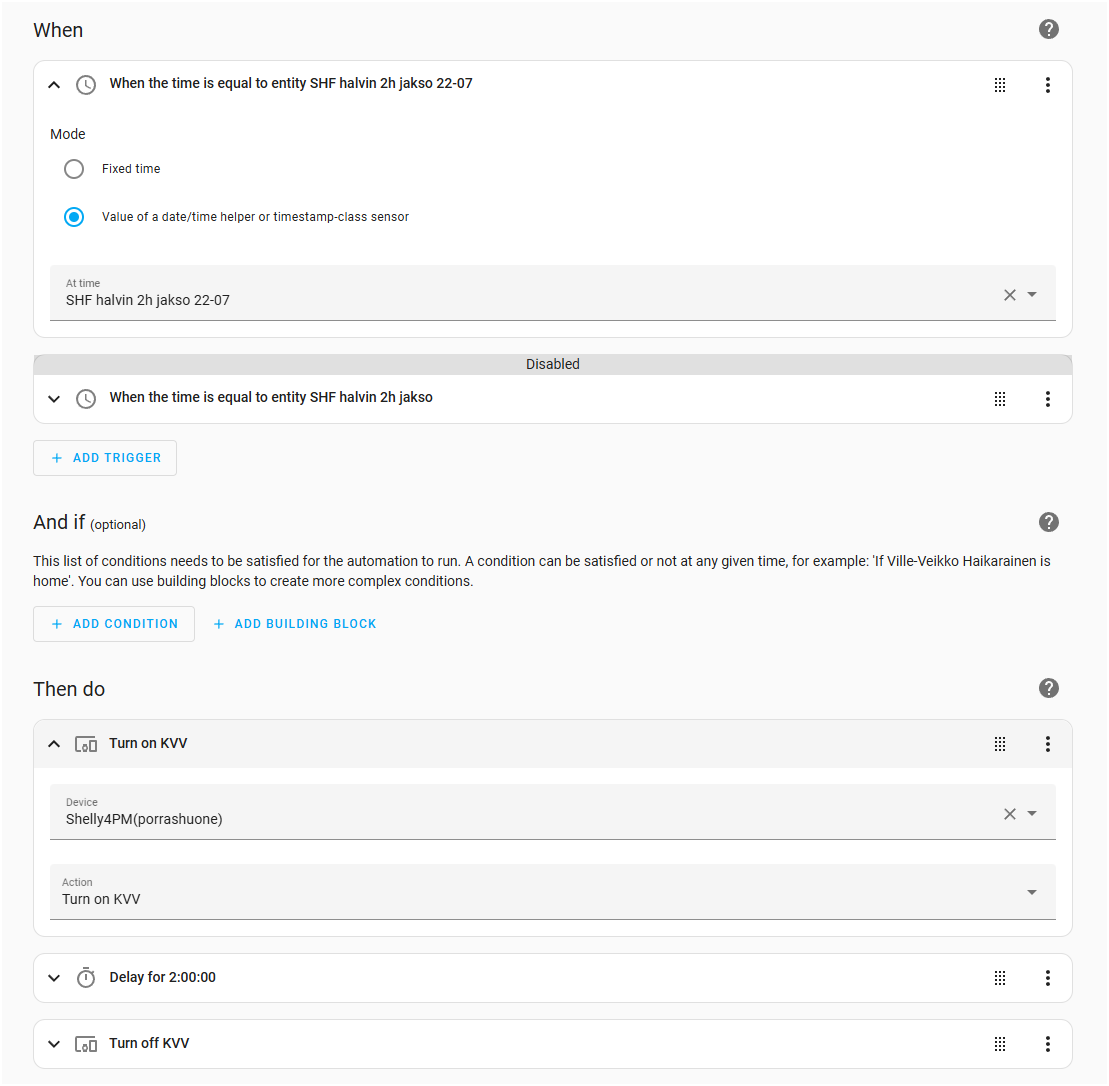The image size is (1109, 1086).
Task: Click the Add Condition button
Action: [114, 624]
